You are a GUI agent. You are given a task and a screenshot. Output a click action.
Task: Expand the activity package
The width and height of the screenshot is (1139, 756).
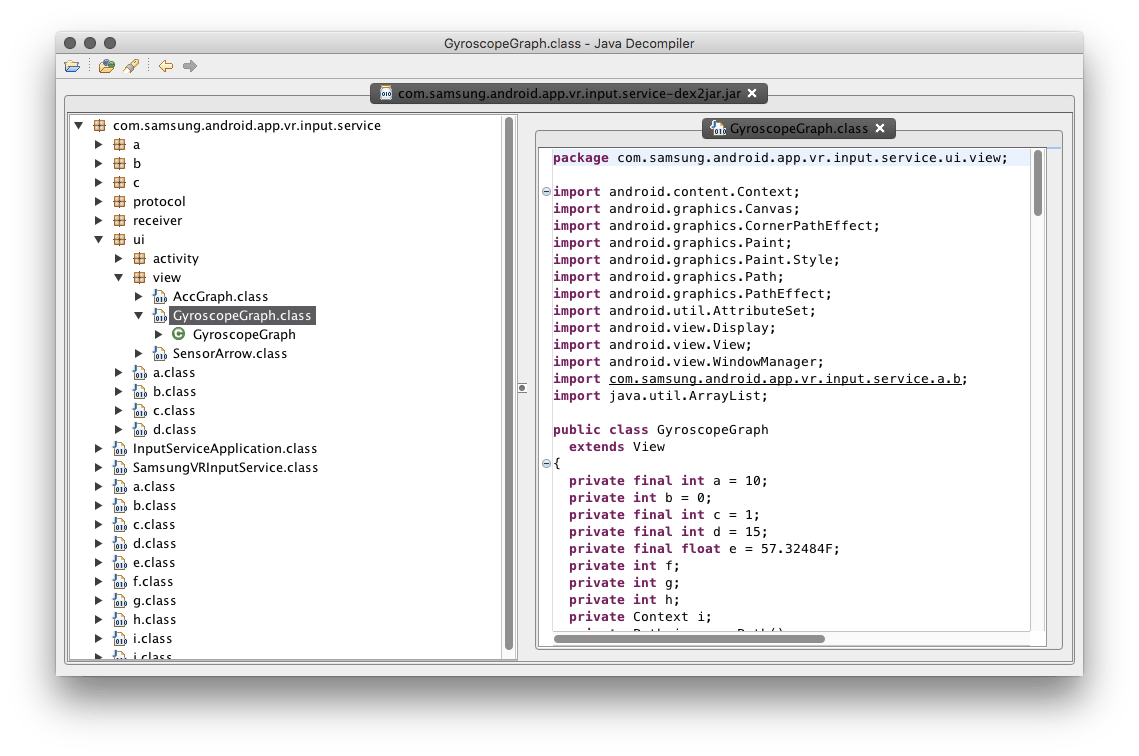pos(119,258)
